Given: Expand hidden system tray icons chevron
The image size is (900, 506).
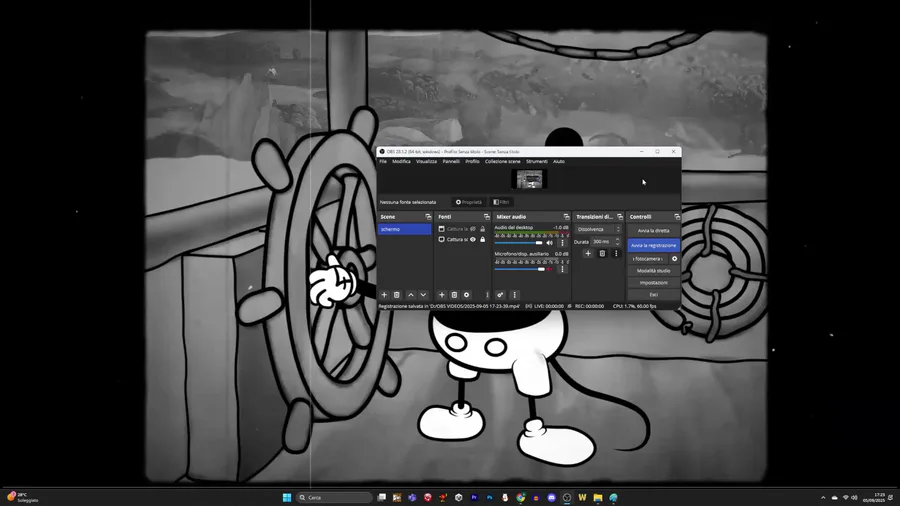Looking at the screenshot, I should click(x=823, y=497).
